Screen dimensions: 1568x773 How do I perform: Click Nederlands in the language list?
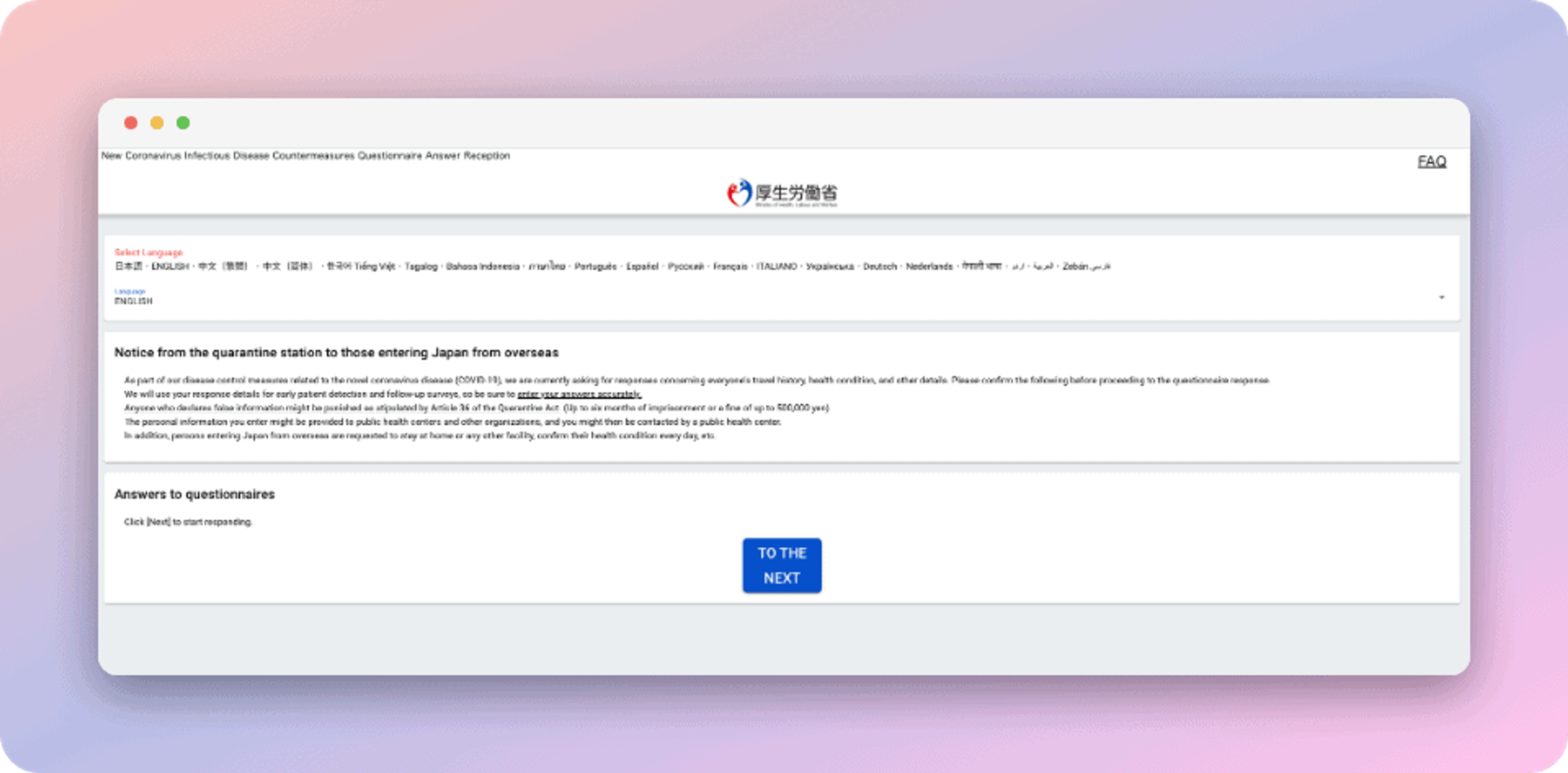[929, 266]
